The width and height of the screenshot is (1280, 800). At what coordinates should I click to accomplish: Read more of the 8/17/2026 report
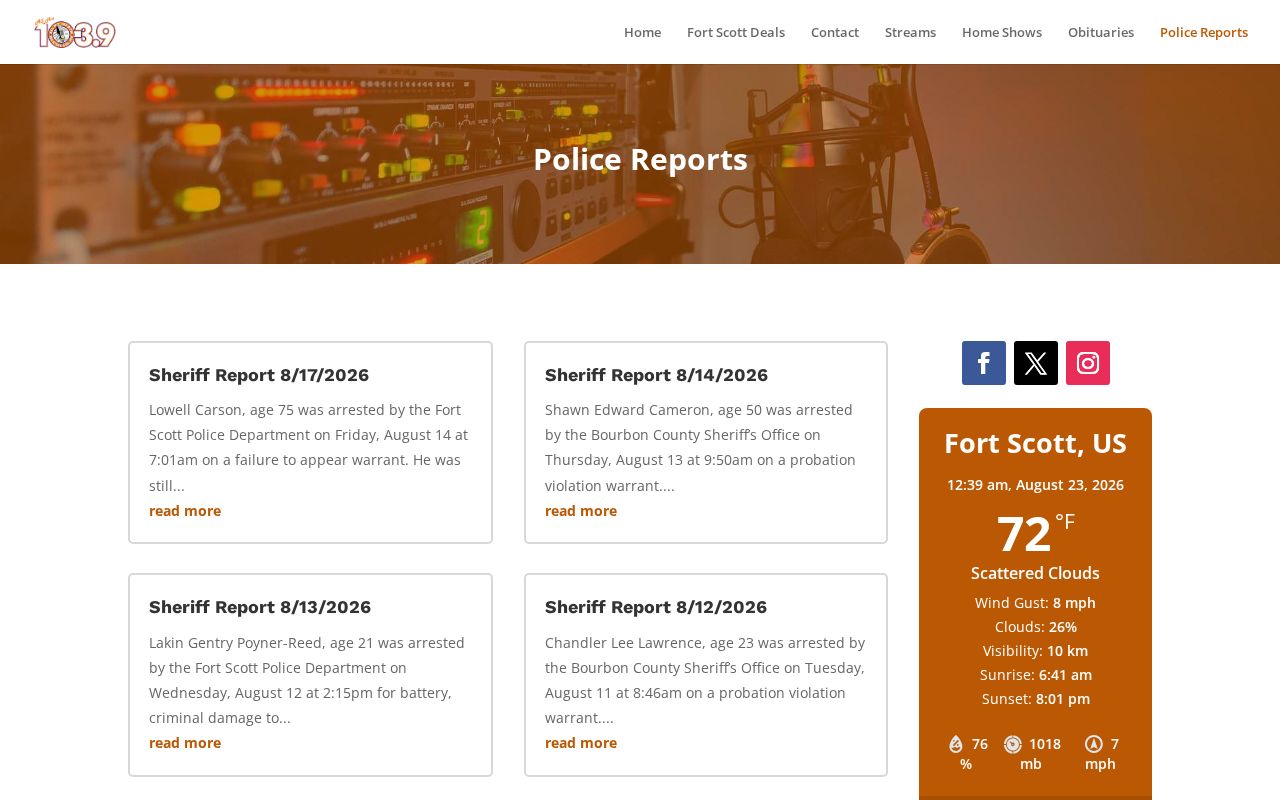pyautogui.click(x=185, y=511)
